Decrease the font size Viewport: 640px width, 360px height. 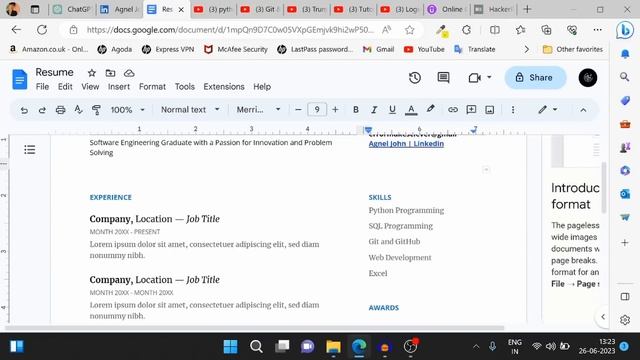298,109
